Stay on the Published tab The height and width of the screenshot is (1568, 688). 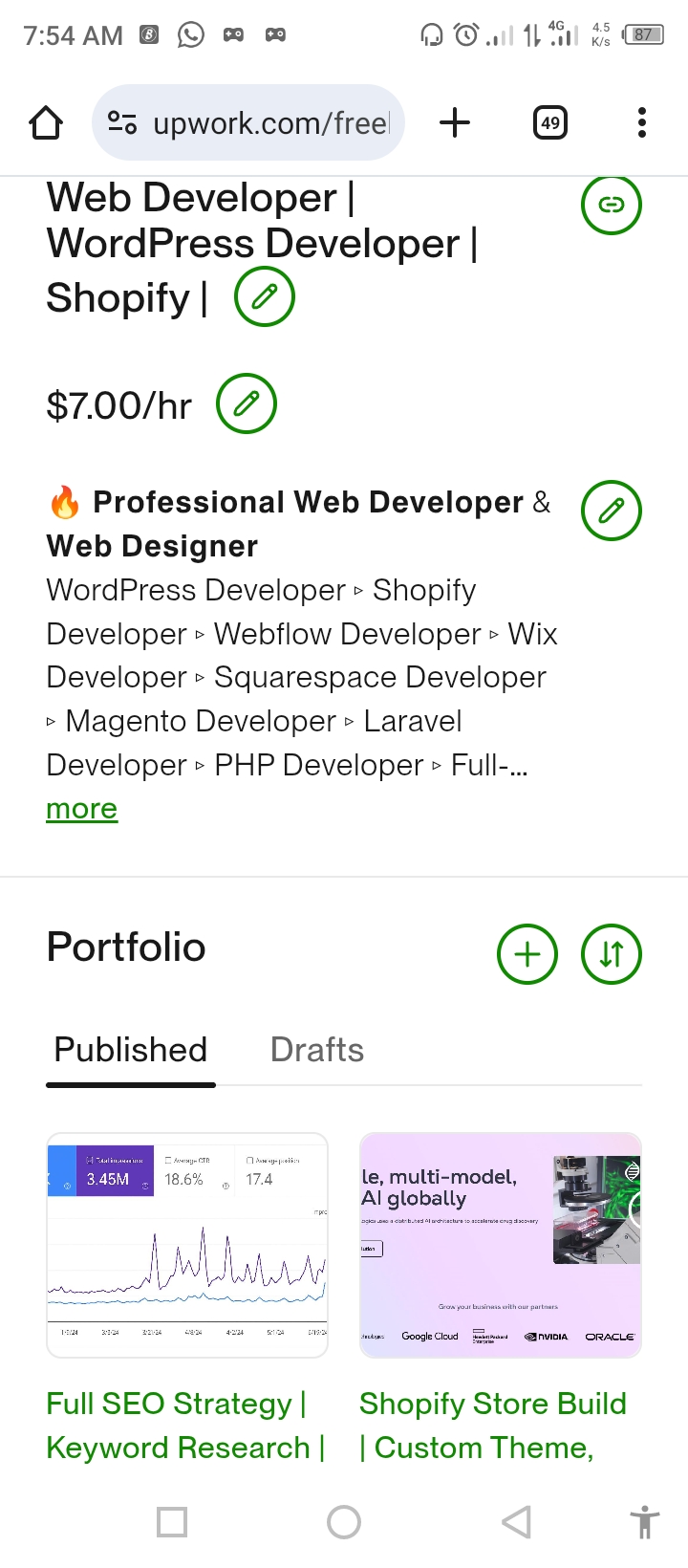[x=130, y=1050]
